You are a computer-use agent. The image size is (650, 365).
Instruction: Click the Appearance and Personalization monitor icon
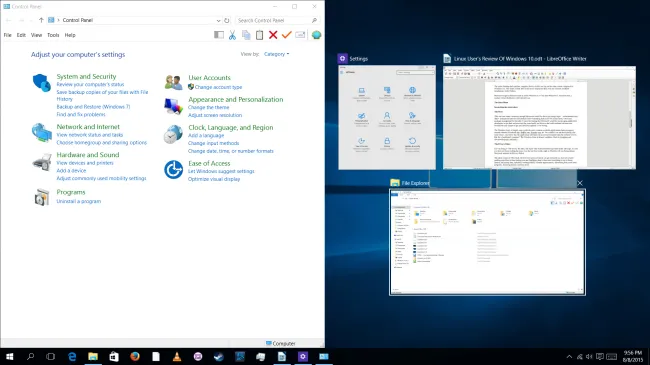[x=173, y=106]
